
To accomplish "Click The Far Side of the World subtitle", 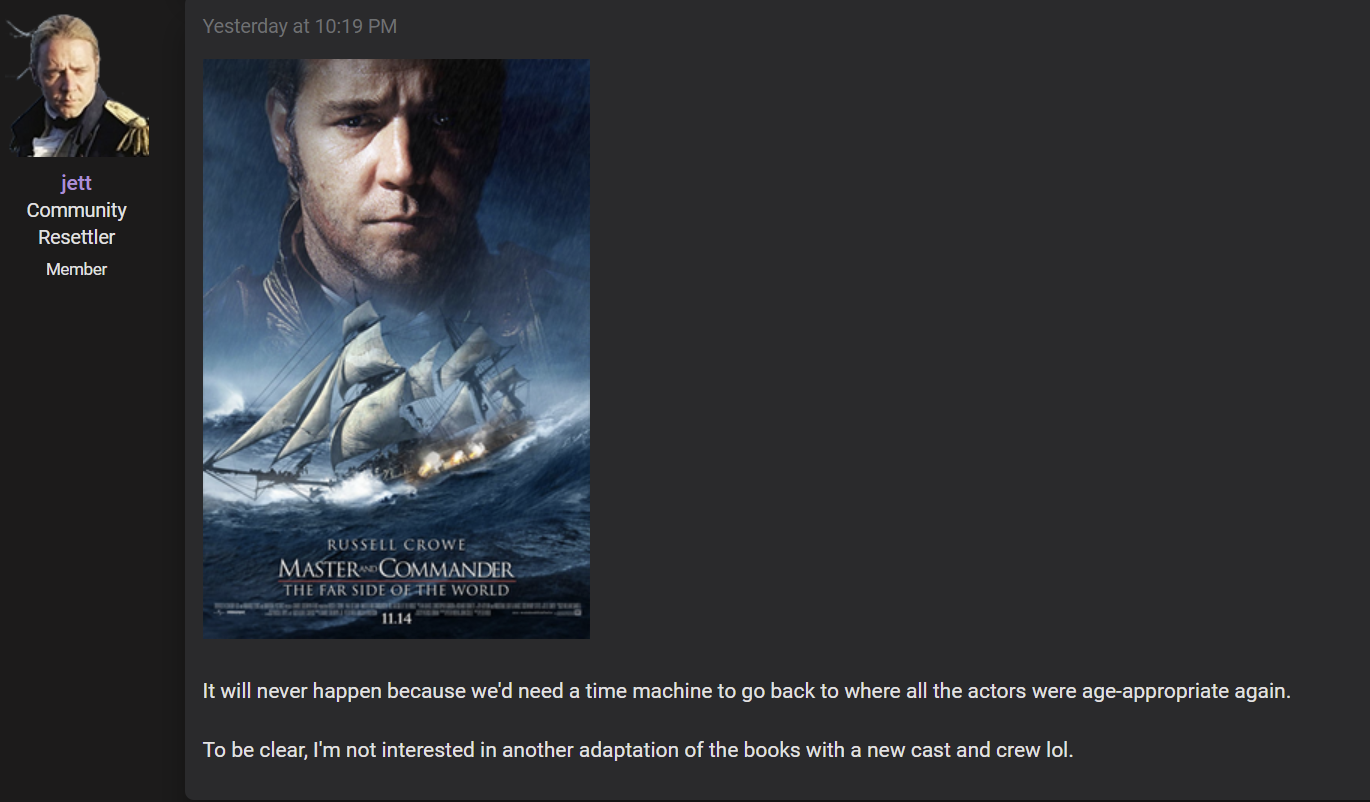I will [x=396, y=590].
